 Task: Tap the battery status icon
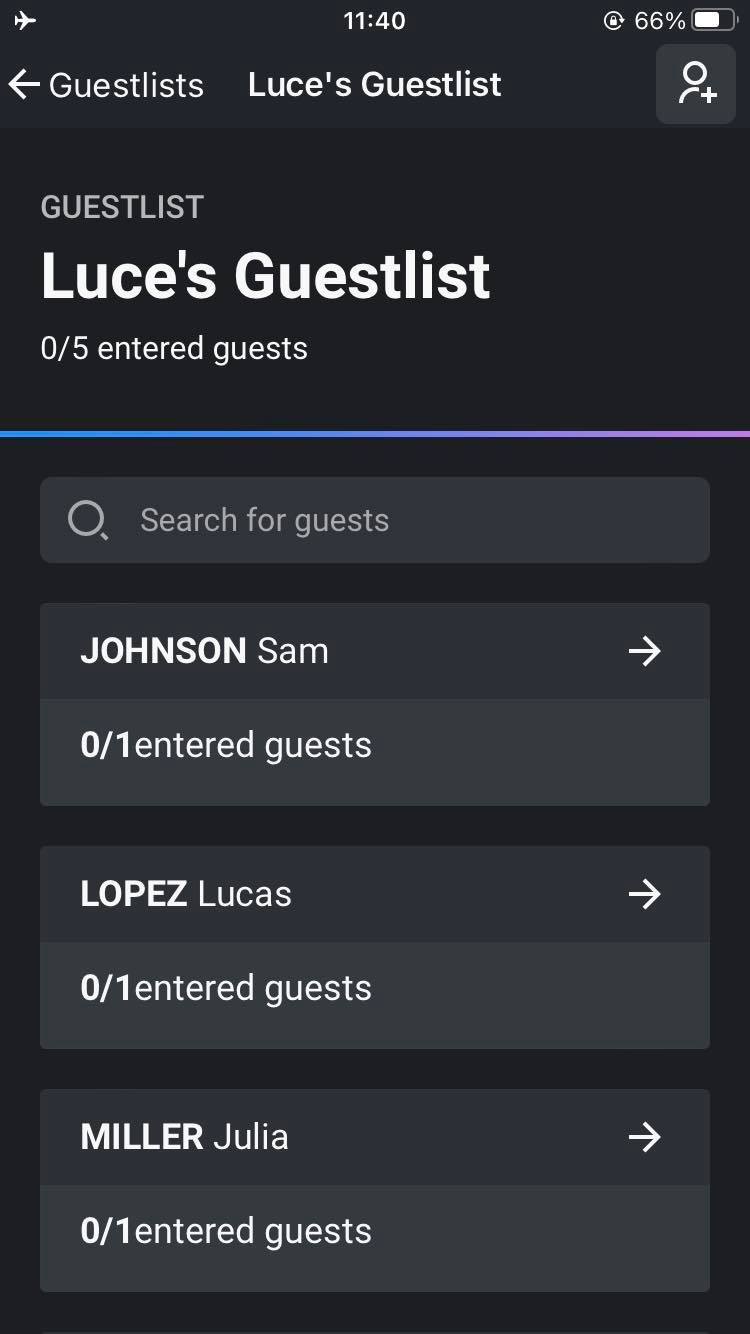(x=714, y=20)
